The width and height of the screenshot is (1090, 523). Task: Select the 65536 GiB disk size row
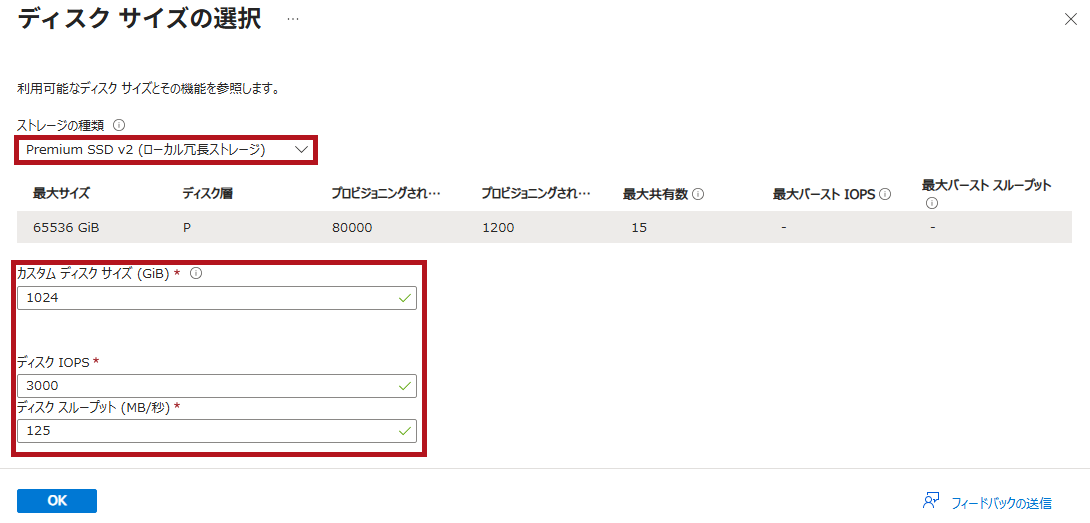[x=544, y=227]
